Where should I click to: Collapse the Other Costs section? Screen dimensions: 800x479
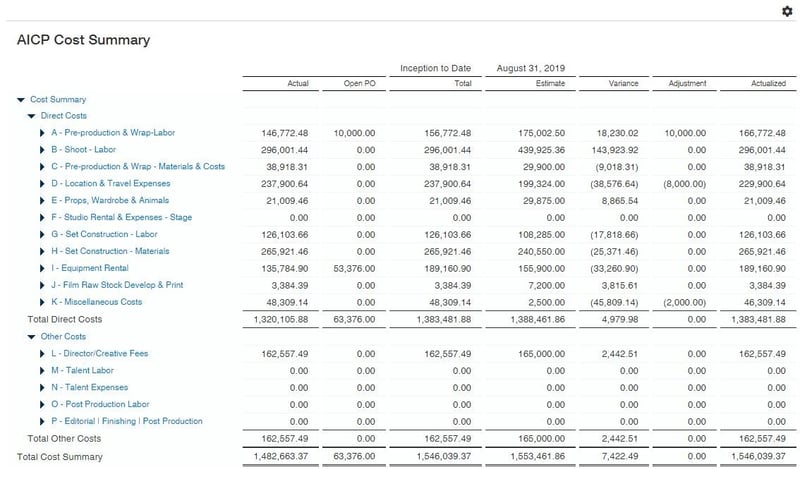(x=31, y=337)
